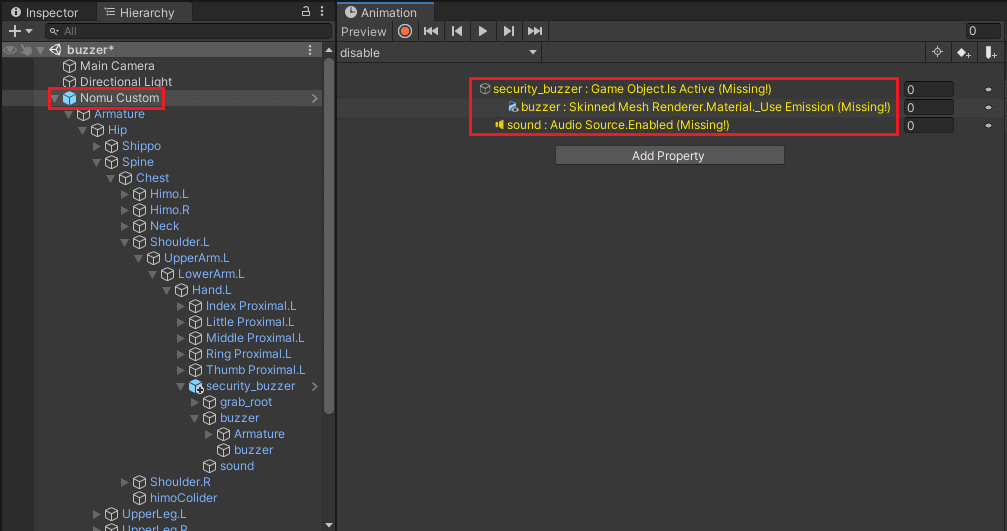Switch to the Inspector tab
Screen dimensions: 1007x531
pos(44,12)
